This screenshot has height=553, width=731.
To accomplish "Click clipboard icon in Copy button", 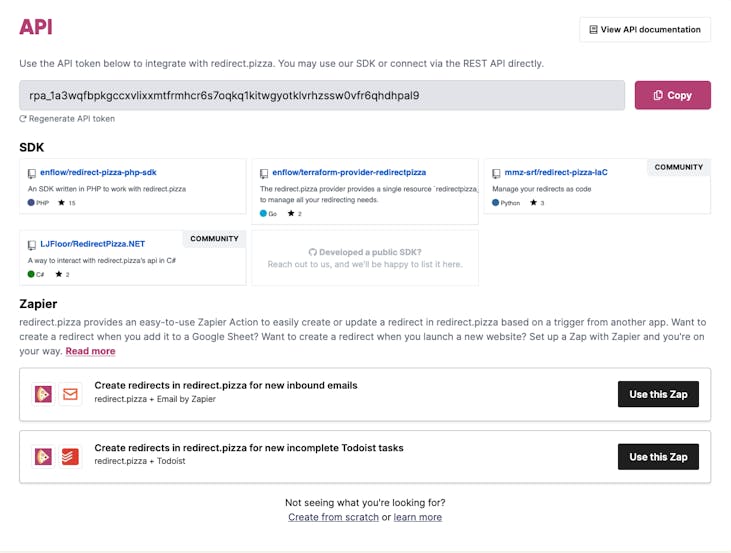I will [658, 95].
